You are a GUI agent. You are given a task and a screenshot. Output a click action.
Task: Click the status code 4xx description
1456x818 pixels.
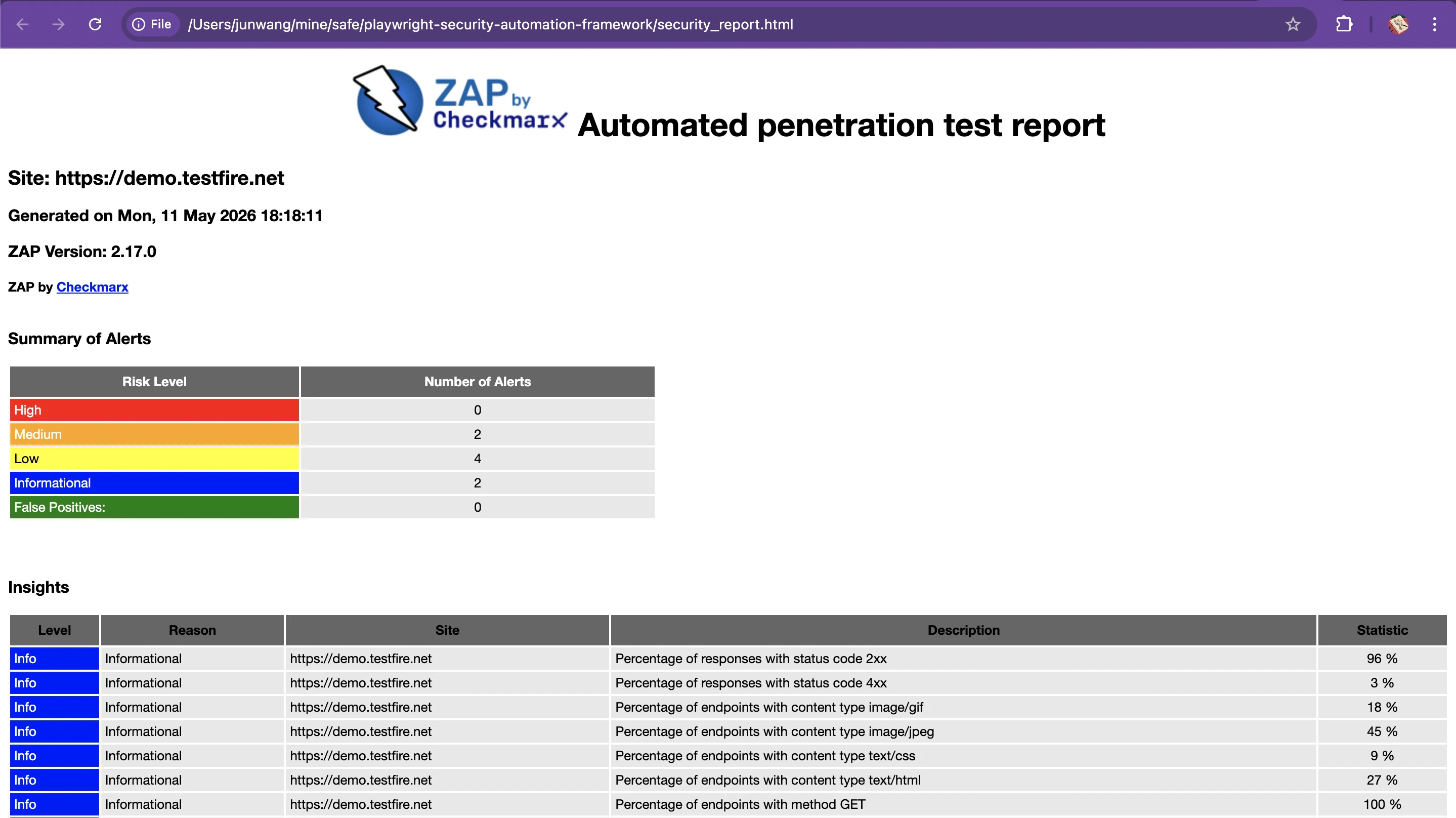[751, 683]
